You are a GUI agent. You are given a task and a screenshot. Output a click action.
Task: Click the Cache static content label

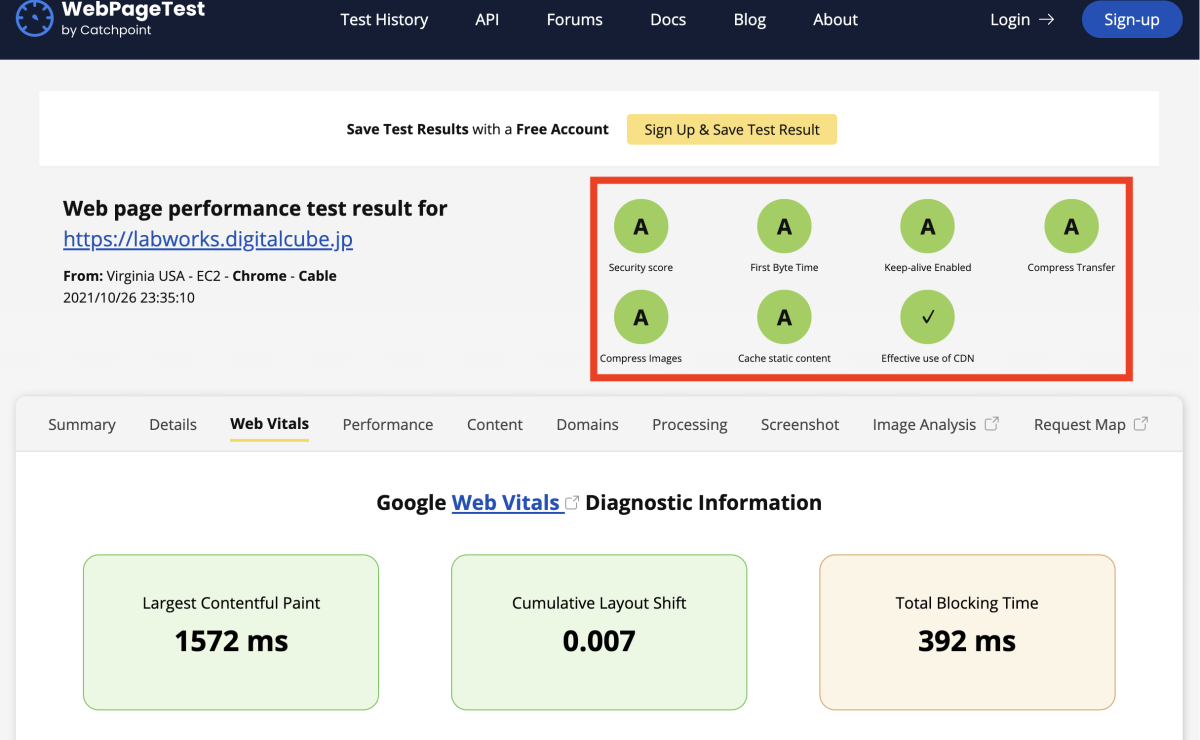(784, 358)
